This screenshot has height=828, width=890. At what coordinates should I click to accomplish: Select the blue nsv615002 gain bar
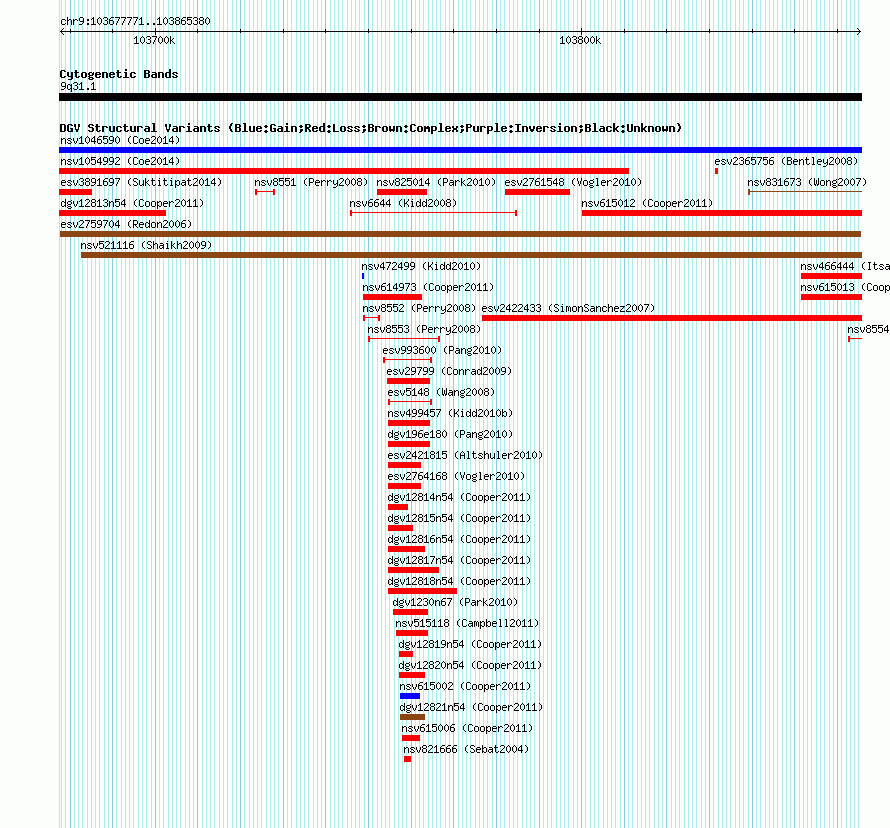410,696
